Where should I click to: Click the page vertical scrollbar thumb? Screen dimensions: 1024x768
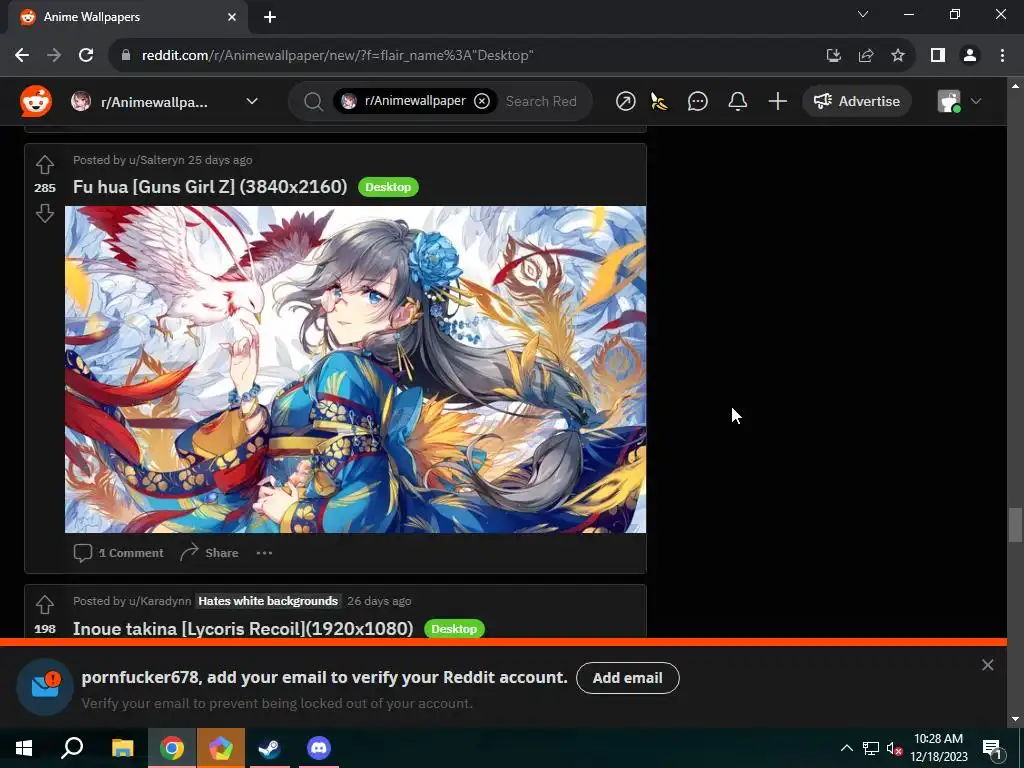tap(1015, 524)
